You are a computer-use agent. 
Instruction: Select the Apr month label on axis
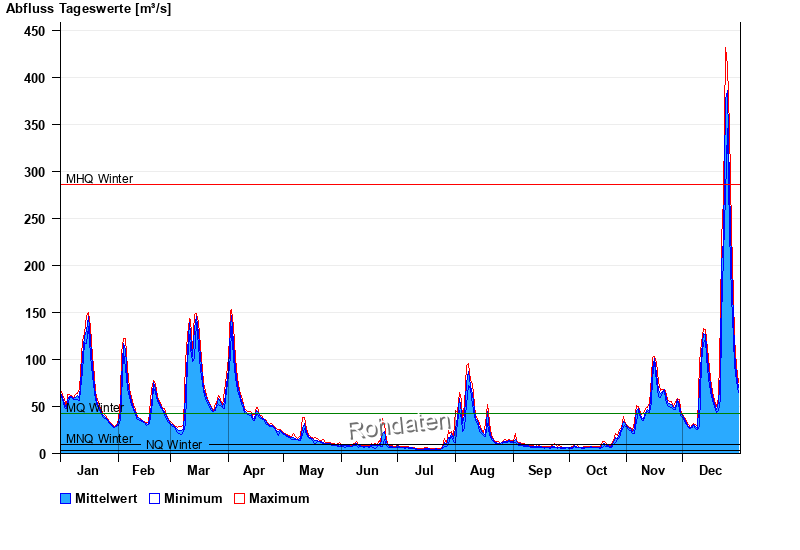click(254, 471)
